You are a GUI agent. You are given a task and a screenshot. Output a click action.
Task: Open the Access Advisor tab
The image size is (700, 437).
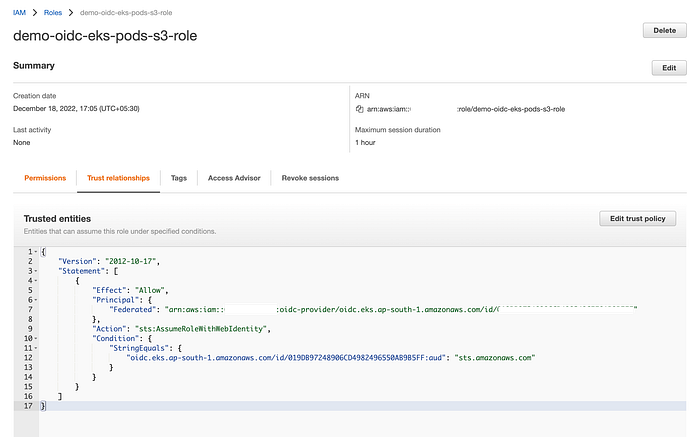click(234, 178)
